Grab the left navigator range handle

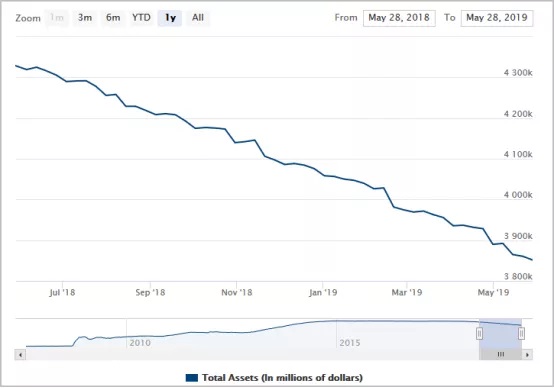(479, 333)
